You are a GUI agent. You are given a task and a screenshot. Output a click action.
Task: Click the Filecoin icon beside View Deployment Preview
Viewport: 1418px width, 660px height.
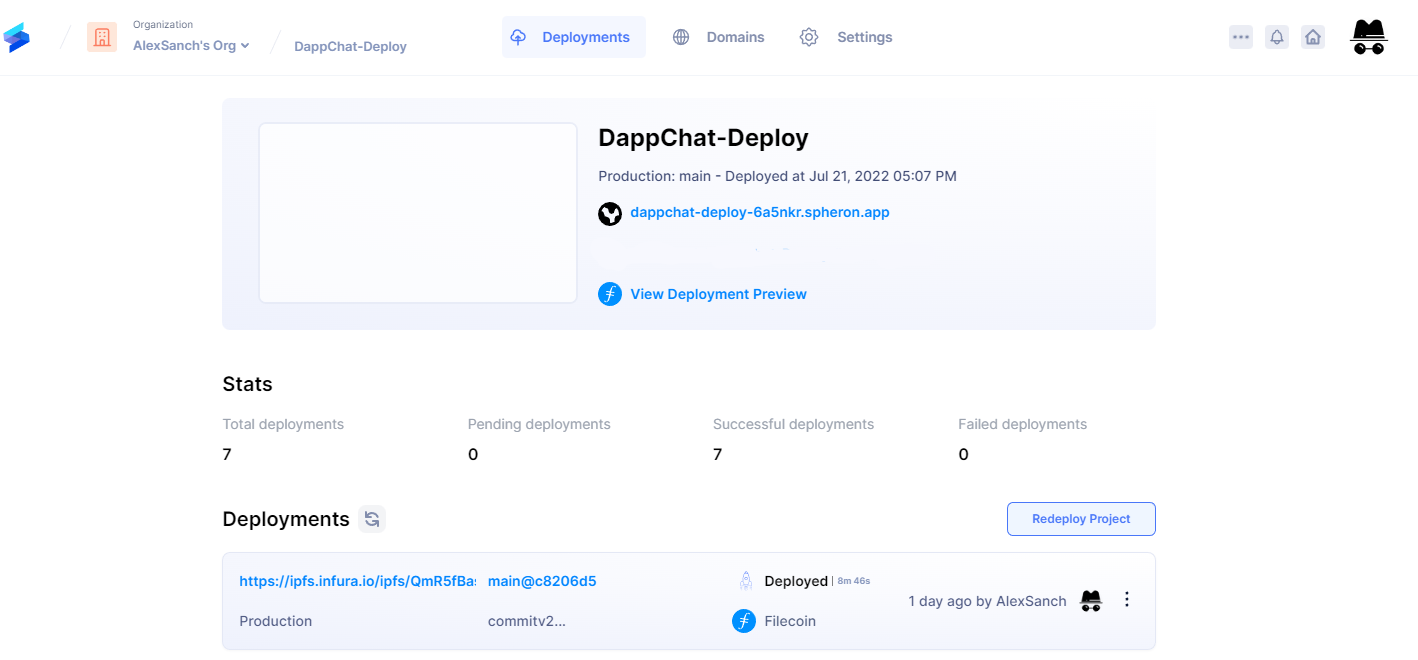[610, 294]
